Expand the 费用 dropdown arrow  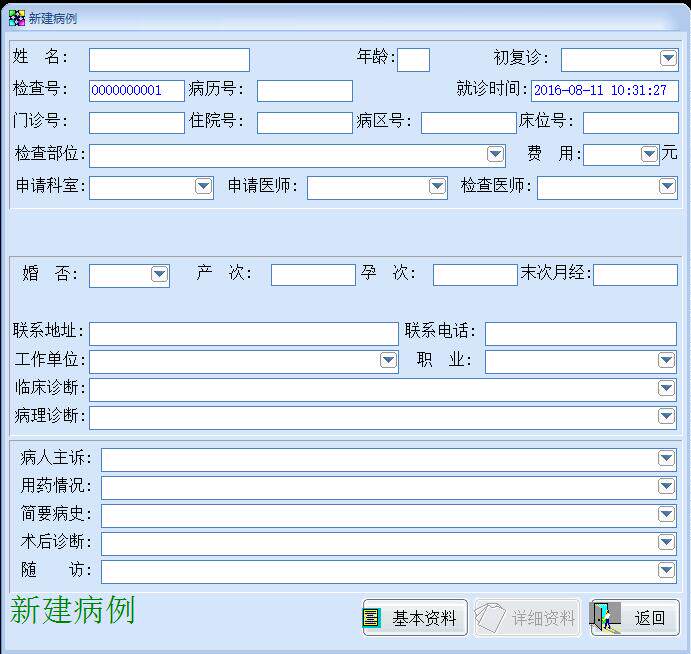[649, 154]
